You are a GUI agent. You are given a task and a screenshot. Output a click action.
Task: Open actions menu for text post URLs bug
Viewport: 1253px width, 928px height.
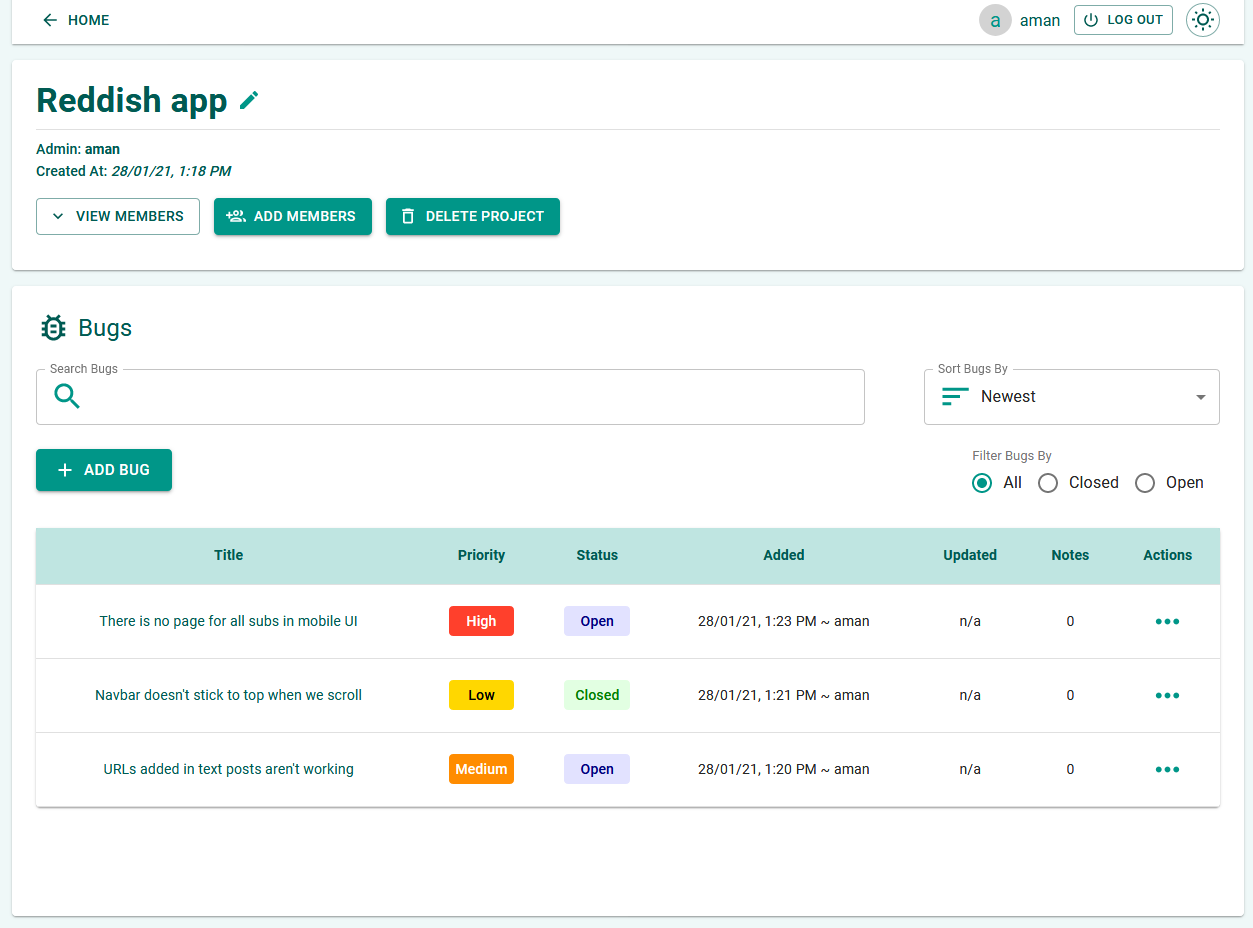point(1167,769)
